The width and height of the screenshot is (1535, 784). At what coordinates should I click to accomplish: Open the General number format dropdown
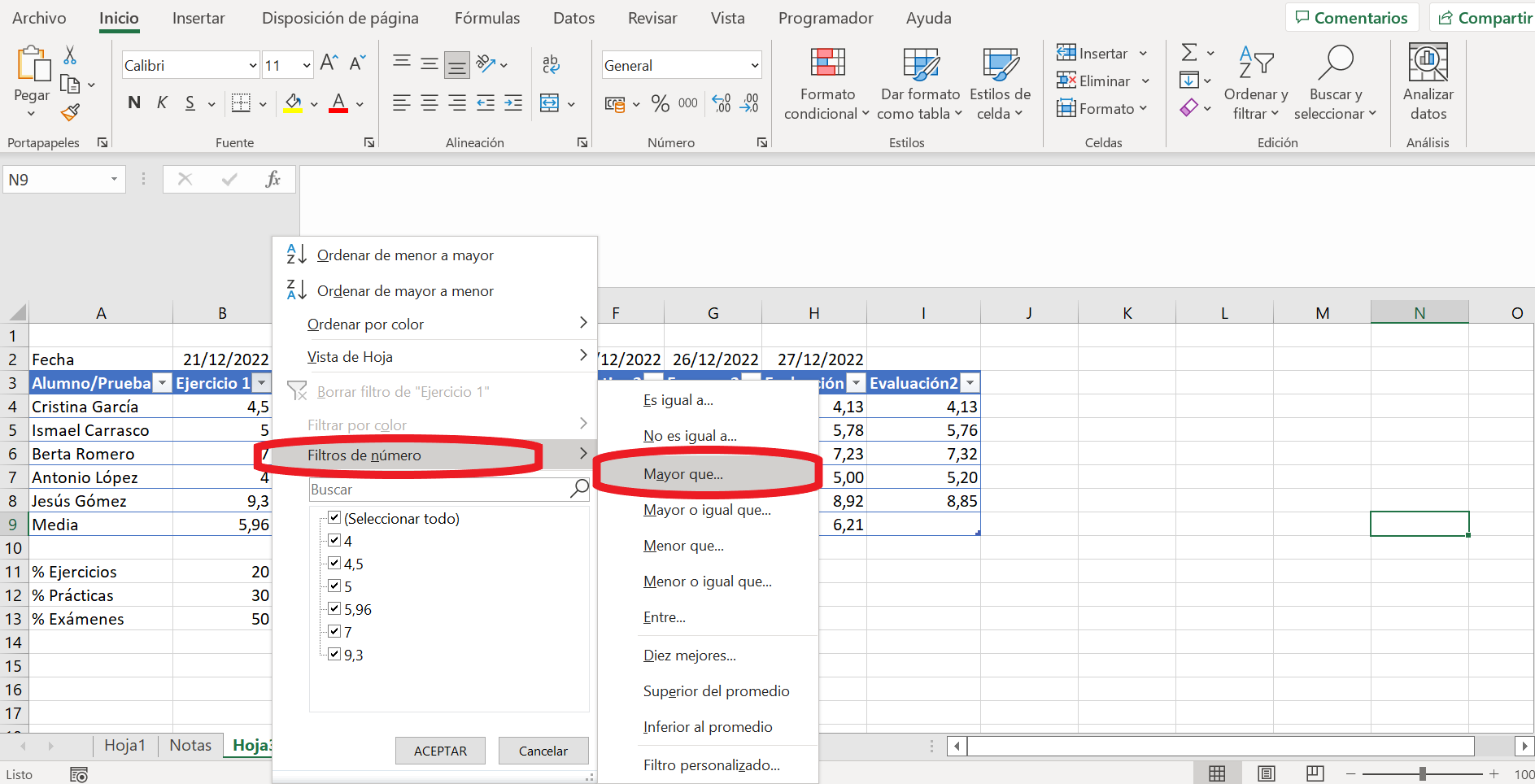click(754, 65)
